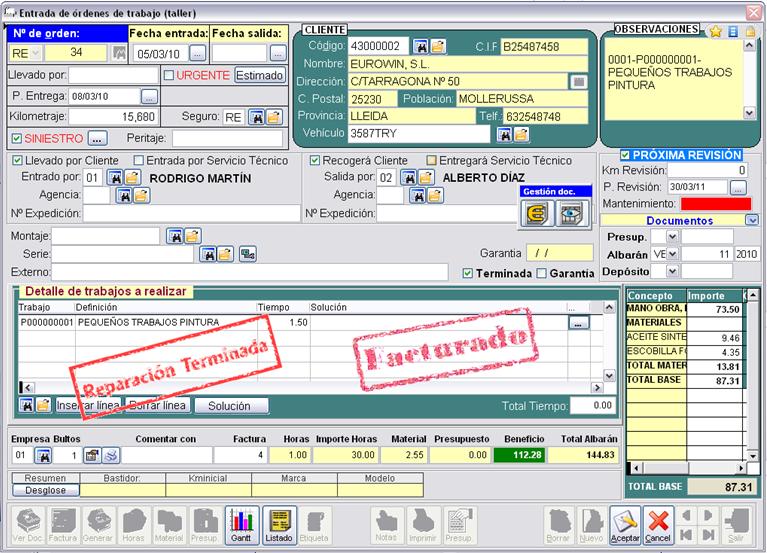Image resolution: width=767 pixels, height=553 pixels.
Task: Click the star icon above Observaciones
Action: [x=716, y=31]
